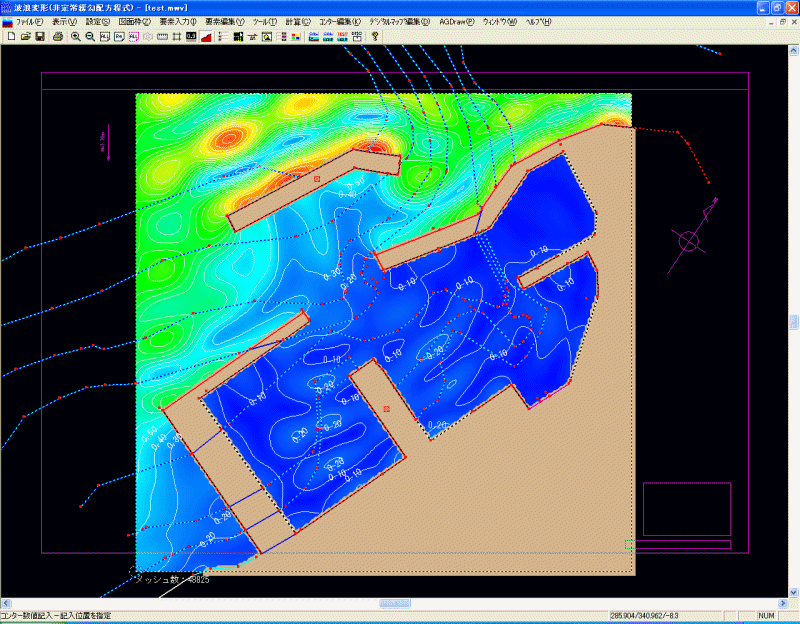
Task: Open the AGDraw(P) menu
Action: click(457, 21)
